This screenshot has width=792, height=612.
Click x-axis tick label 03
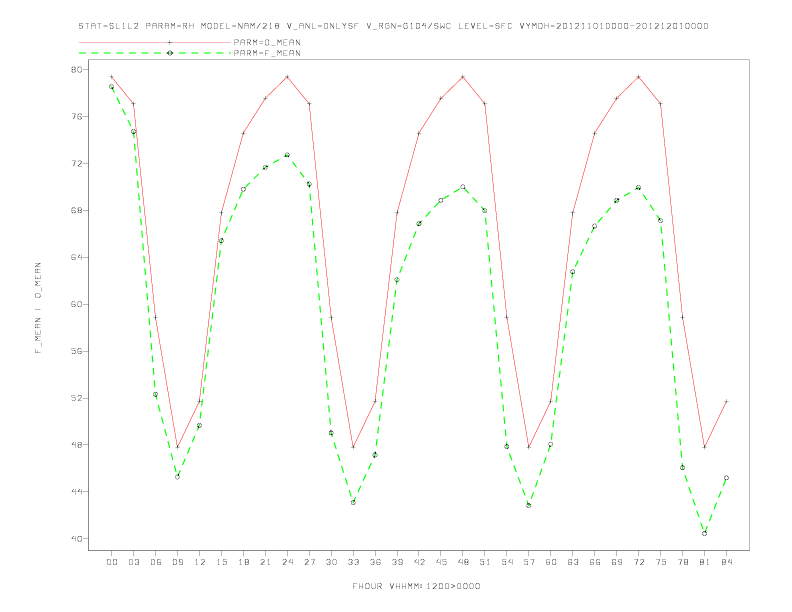pos(133,562)
